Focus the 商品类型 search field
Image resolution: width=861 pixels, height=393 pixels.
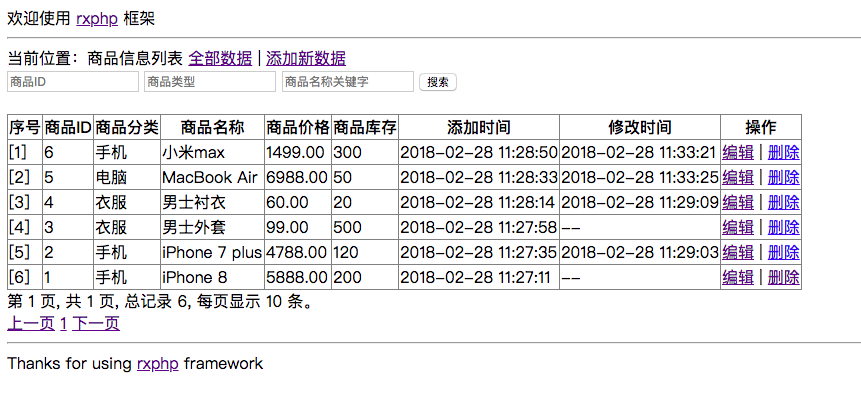pyautogui.click(x=210, y=82)
